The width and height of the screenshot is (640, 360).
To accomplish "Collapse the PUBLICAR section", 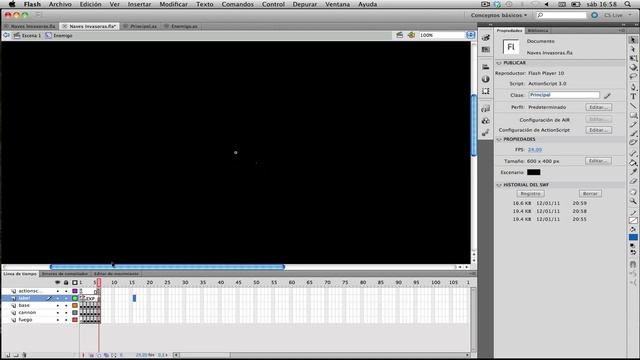I will [x=499, y=63].
